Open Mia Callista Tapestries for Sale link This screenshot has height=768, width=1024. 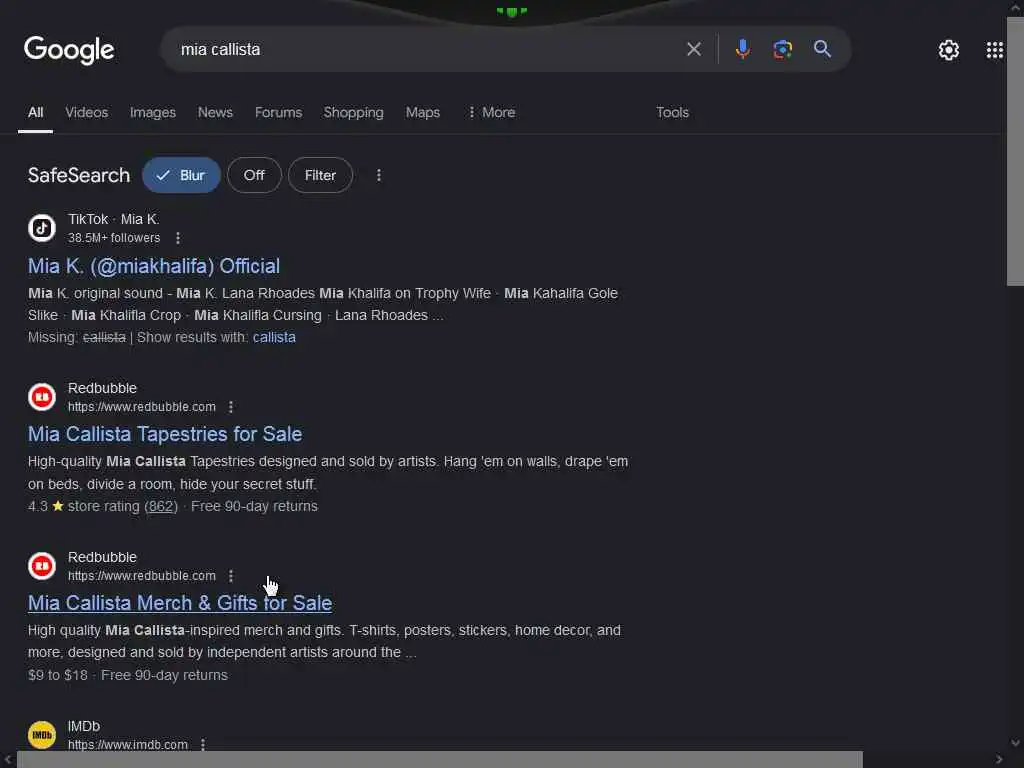[165, 434]
